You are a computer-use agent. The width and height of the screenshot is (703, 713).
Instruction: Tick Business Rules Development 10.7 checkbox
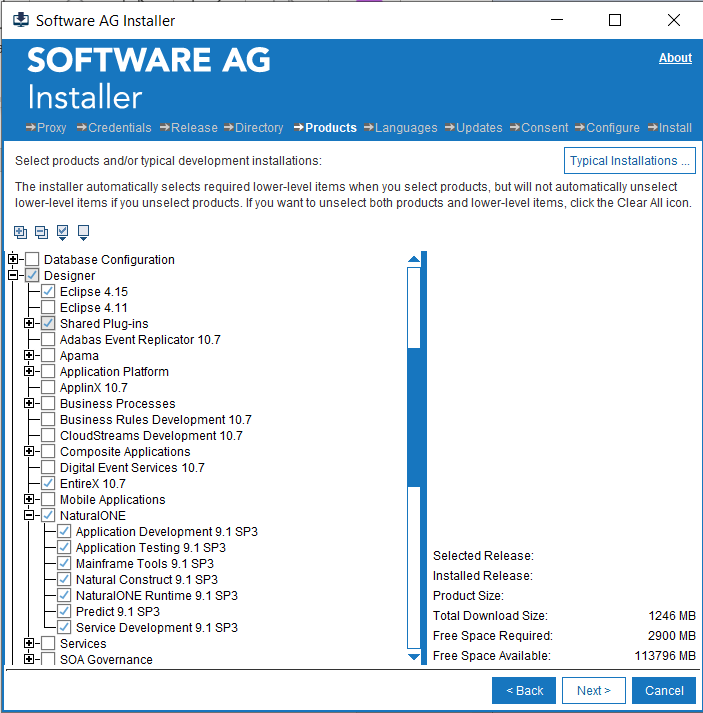48,419
